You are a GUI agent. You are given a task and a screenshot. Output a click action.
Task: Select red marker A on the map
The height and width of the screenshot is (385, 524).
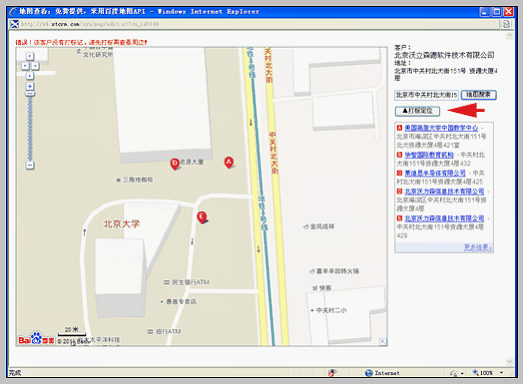(229, 162)
